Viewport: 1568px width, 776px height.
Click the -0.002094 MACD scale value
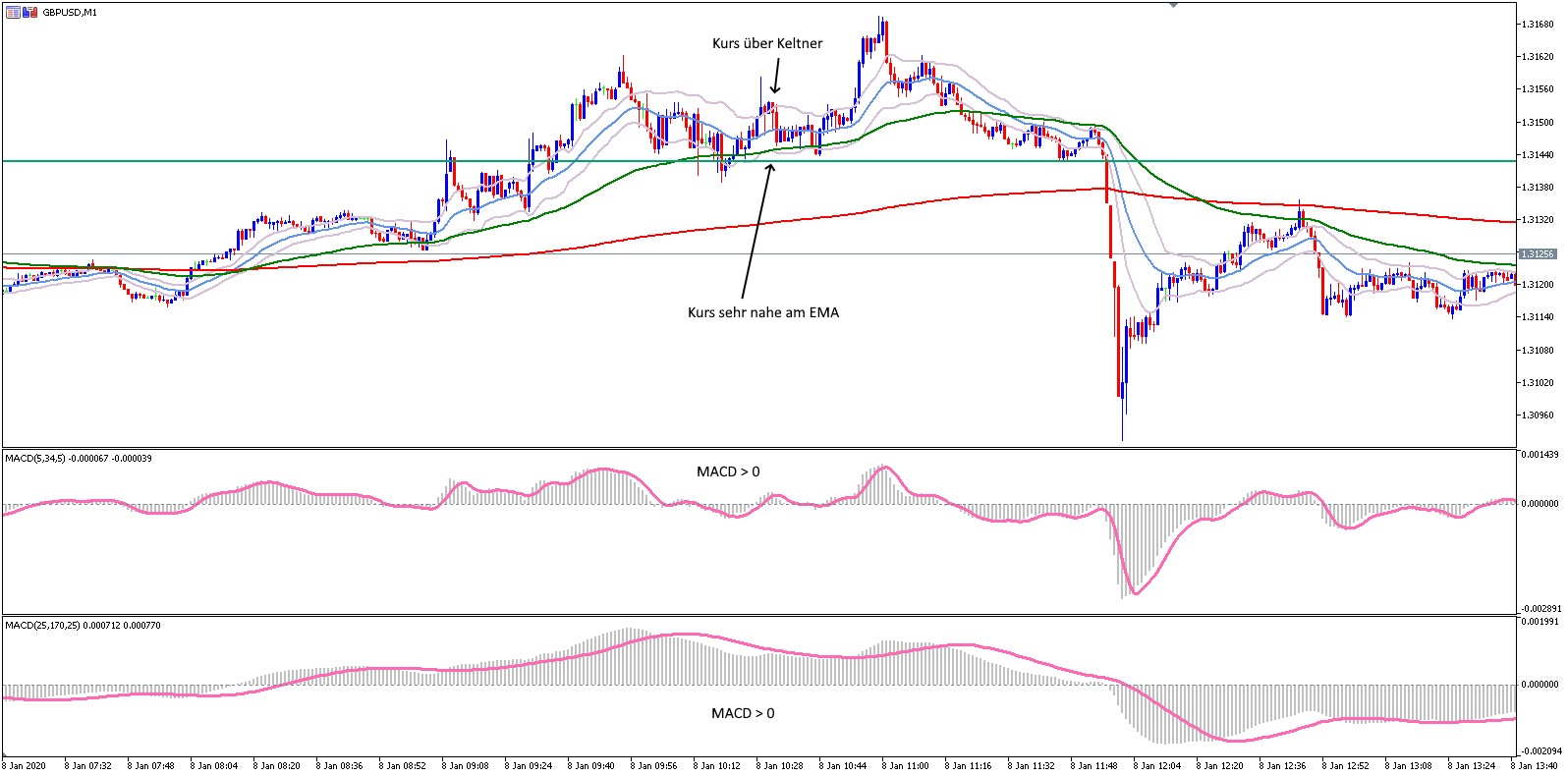[x=1540, y=751]
